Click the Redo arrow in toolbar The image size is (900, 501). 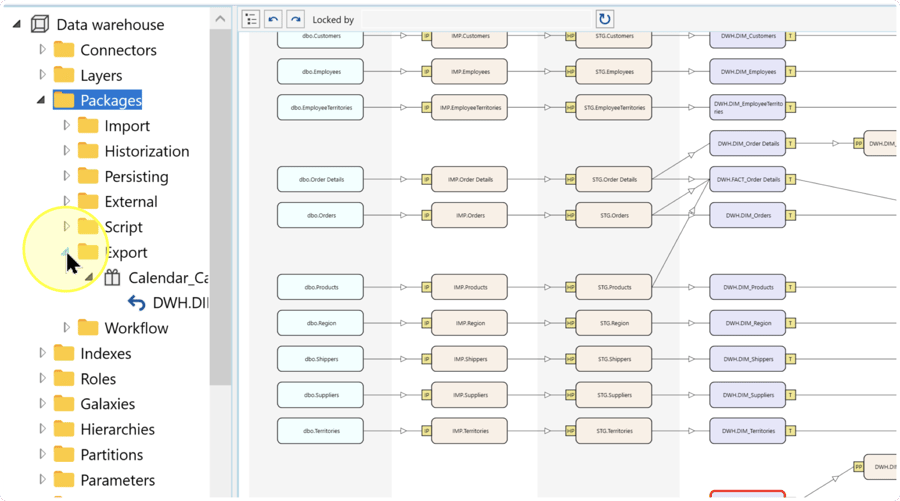[x=295, y=19]
